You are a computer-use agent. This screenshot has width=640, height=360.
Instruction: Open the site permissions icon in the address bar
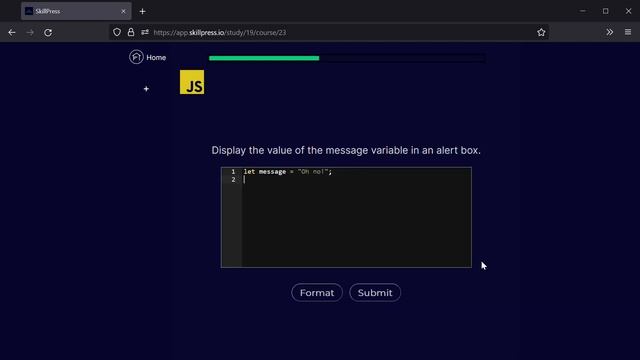(x=145, y=32)
